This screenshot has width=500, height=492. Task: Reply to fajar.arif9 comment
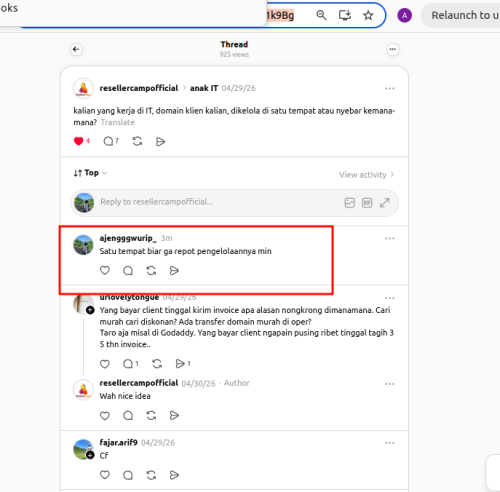(x=128, y=475)
